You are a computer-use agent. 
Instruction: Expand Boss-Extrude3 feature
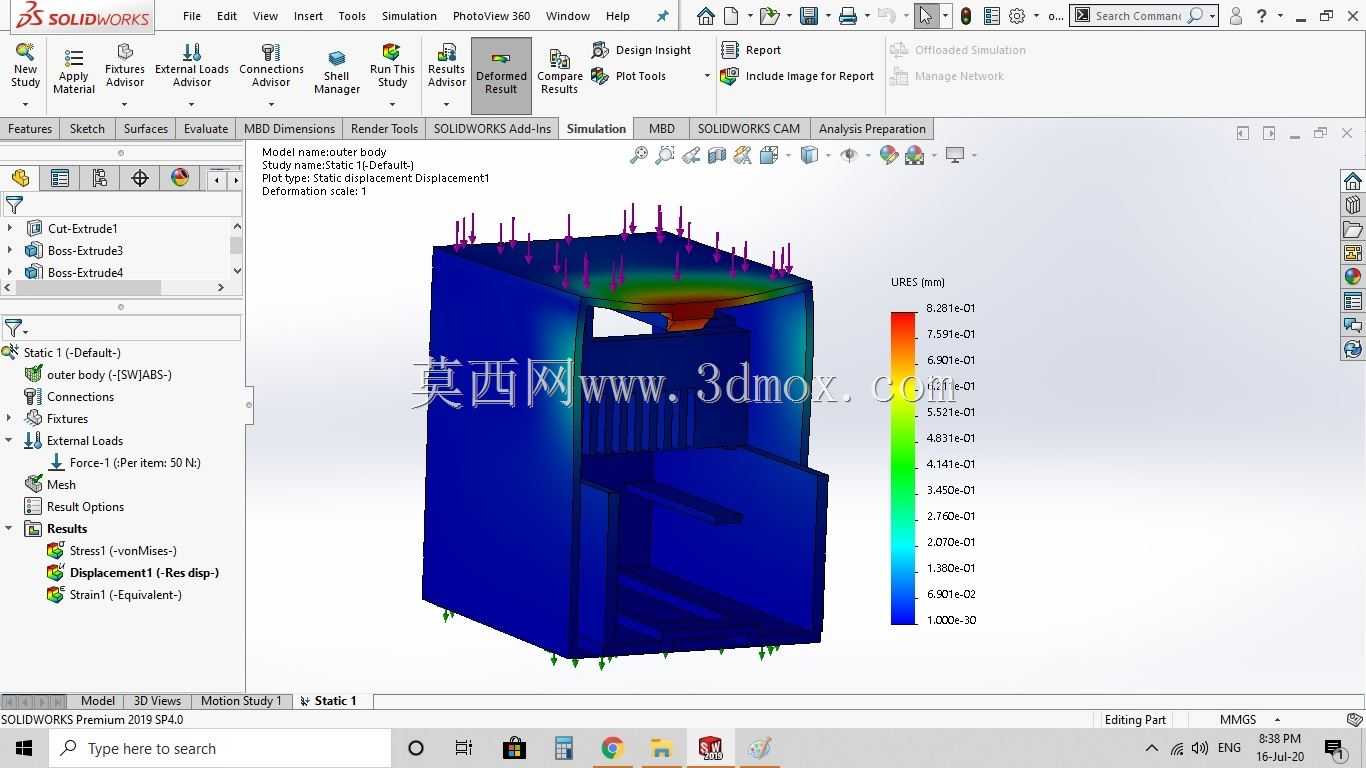(10, 250)
